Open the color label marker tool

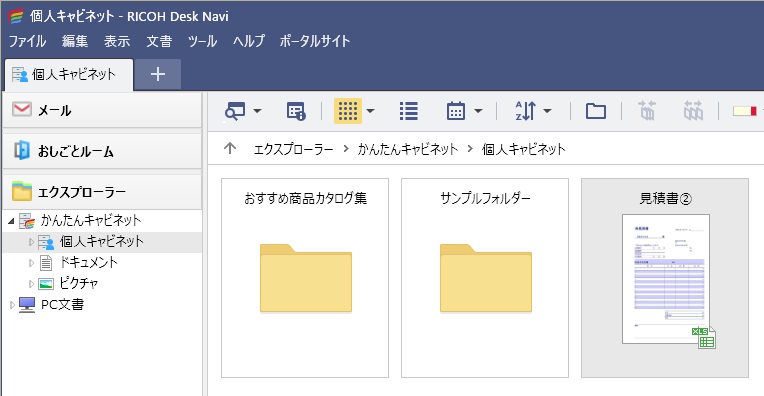745,111
